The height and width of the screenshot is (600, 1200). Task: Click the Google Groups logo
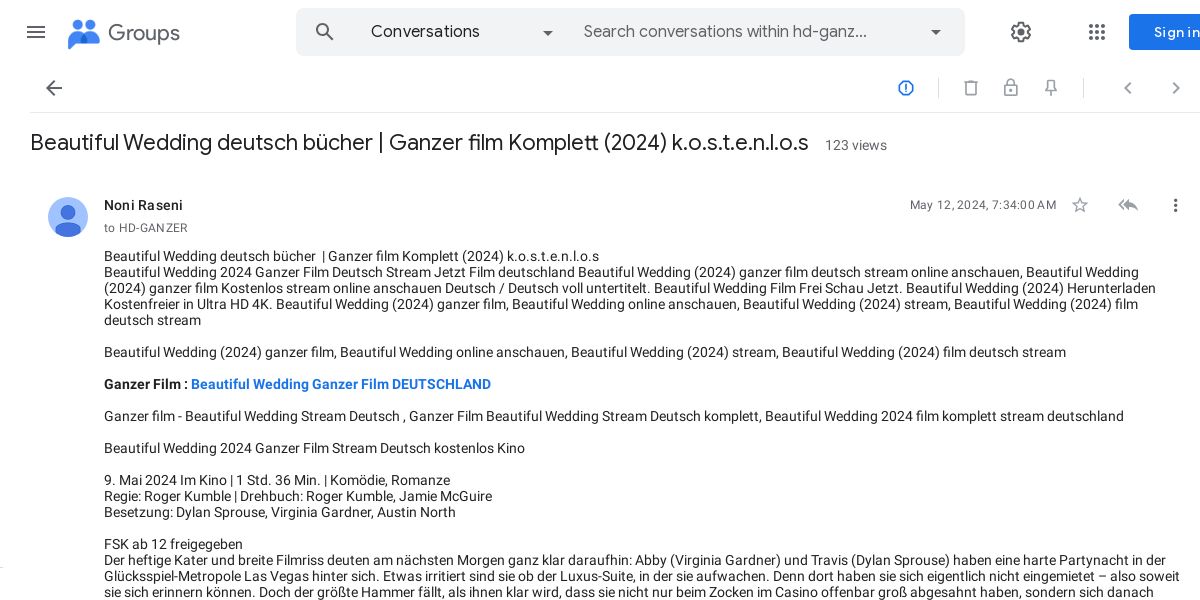coord(124,33)
